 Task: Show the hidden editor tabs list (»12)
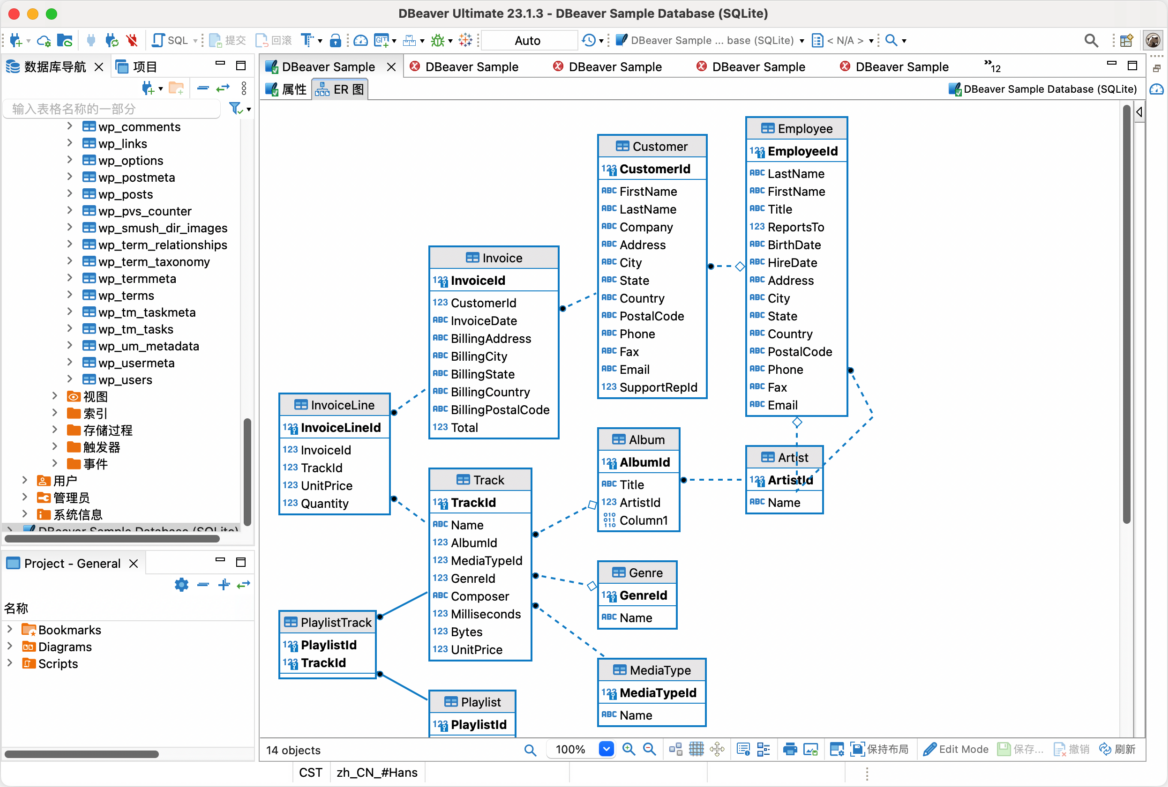click(x=992, y=67)
